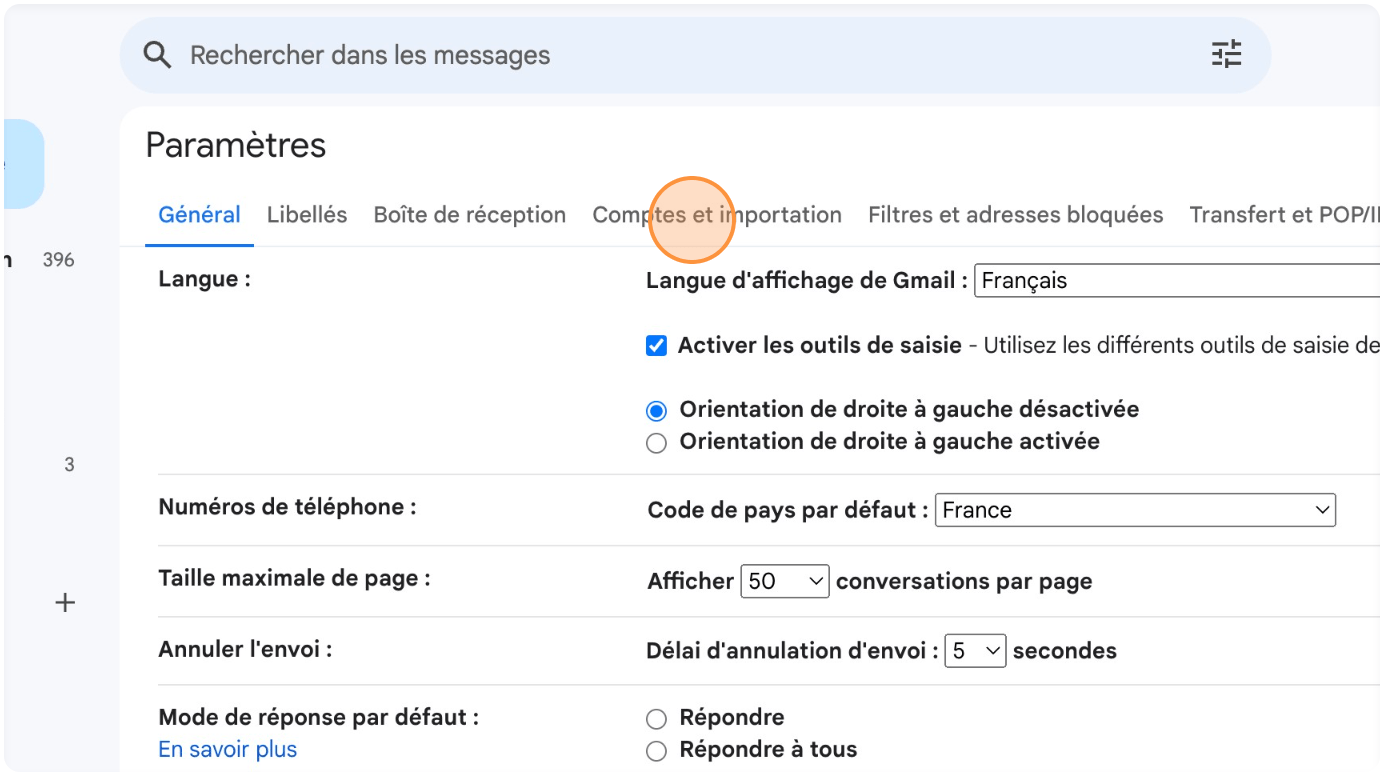Switch to the Libellés tab
Image resolution: width=1384 pixels, height=777 pixels.
click(306, 214)
